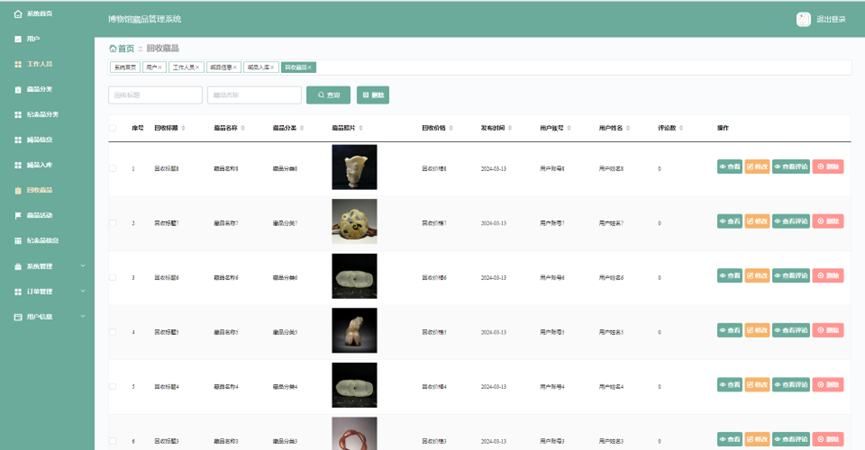The image size is (865, 450).
Task: Open 纪念品信息 in the sidebar
Action: point(36,240)
